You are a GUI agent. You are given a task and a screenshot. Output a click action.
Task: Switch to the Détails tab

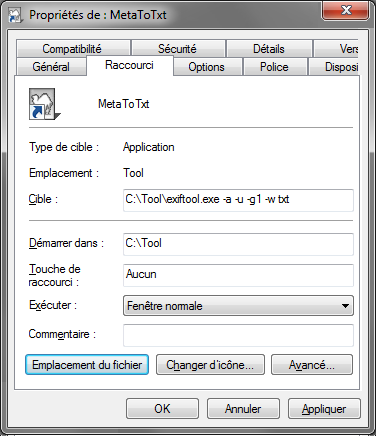[x=269, y=49]
